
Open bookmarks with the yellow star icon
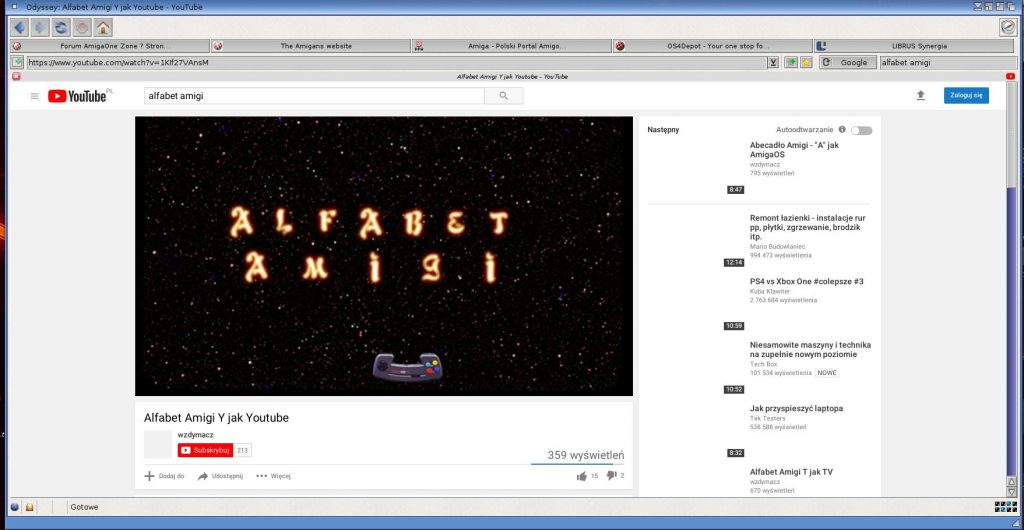click(807, 63)
